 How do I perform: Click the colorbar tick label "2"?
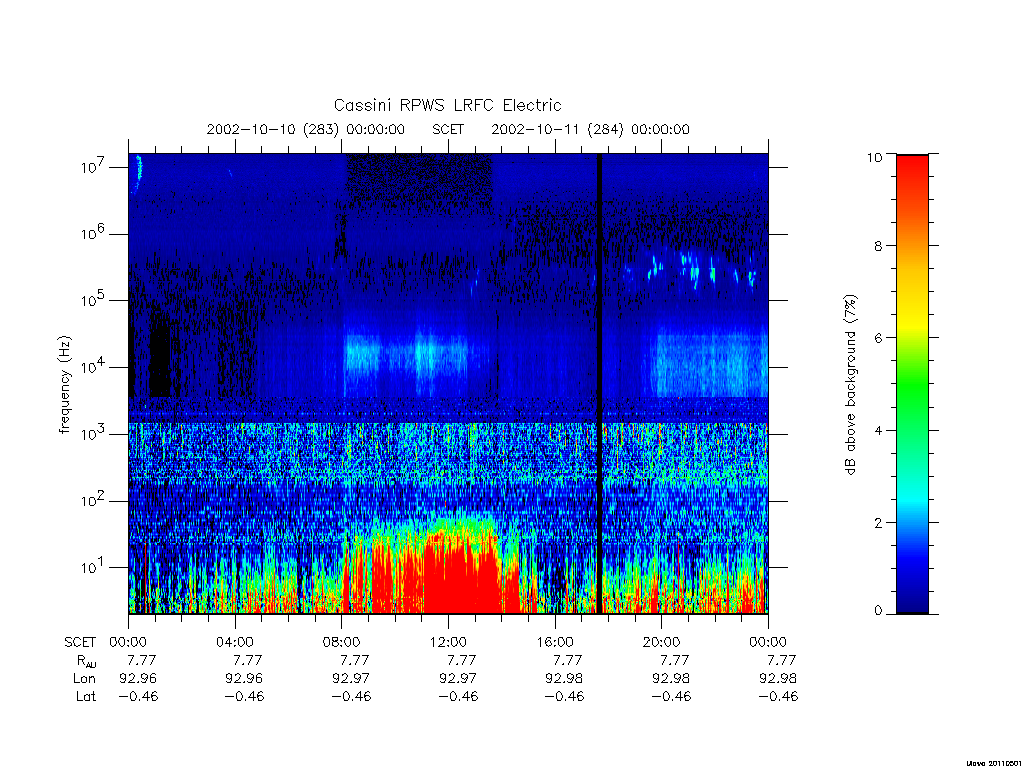(878, 522)
